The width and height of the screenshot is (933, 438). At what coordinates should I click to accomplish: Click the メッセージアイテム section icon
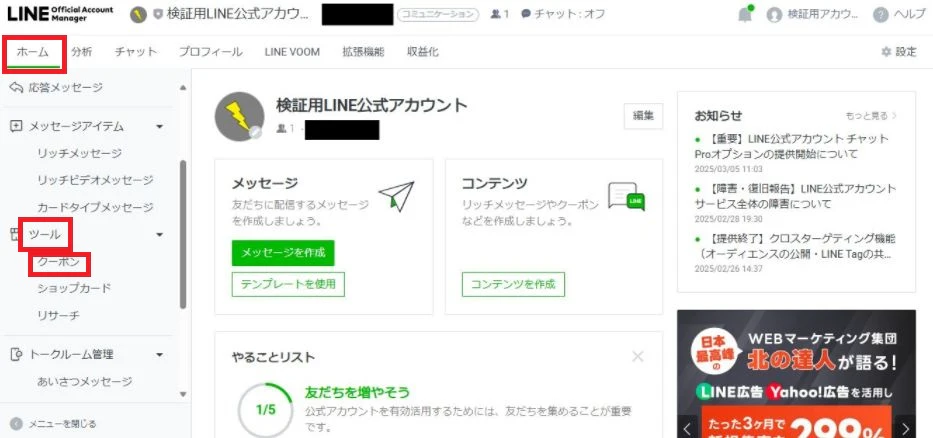(x=17, y=126)
